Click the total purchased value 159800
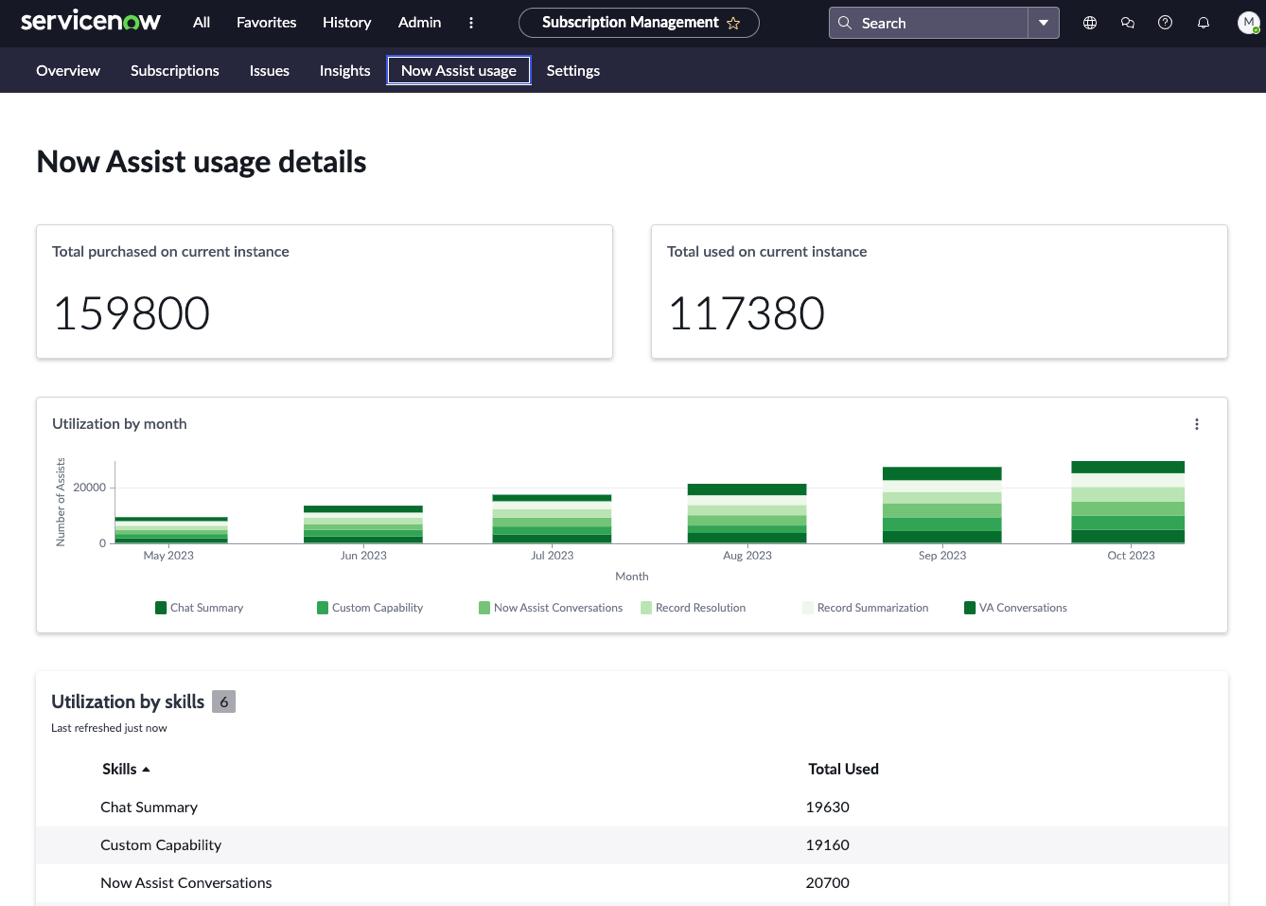 click(x=131, y=313)
